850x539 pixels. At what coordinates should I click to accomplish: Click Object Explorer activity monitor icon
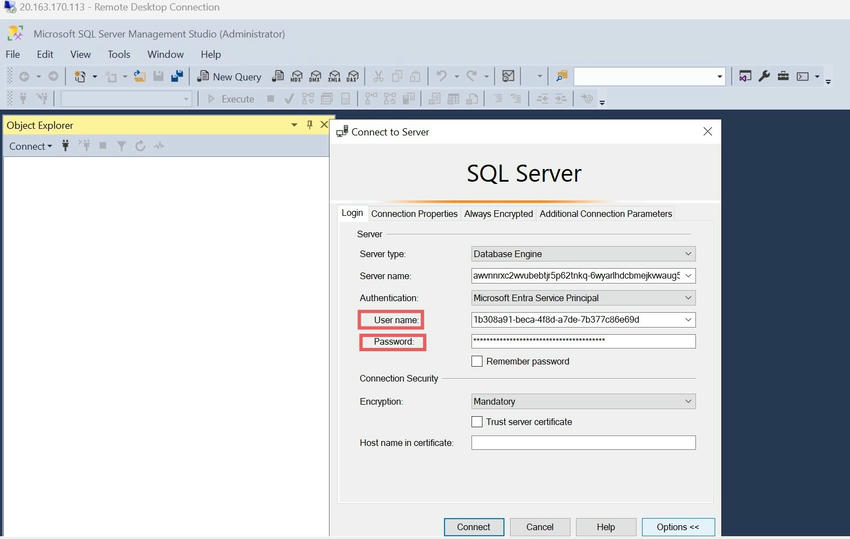[x=158, y=146]
